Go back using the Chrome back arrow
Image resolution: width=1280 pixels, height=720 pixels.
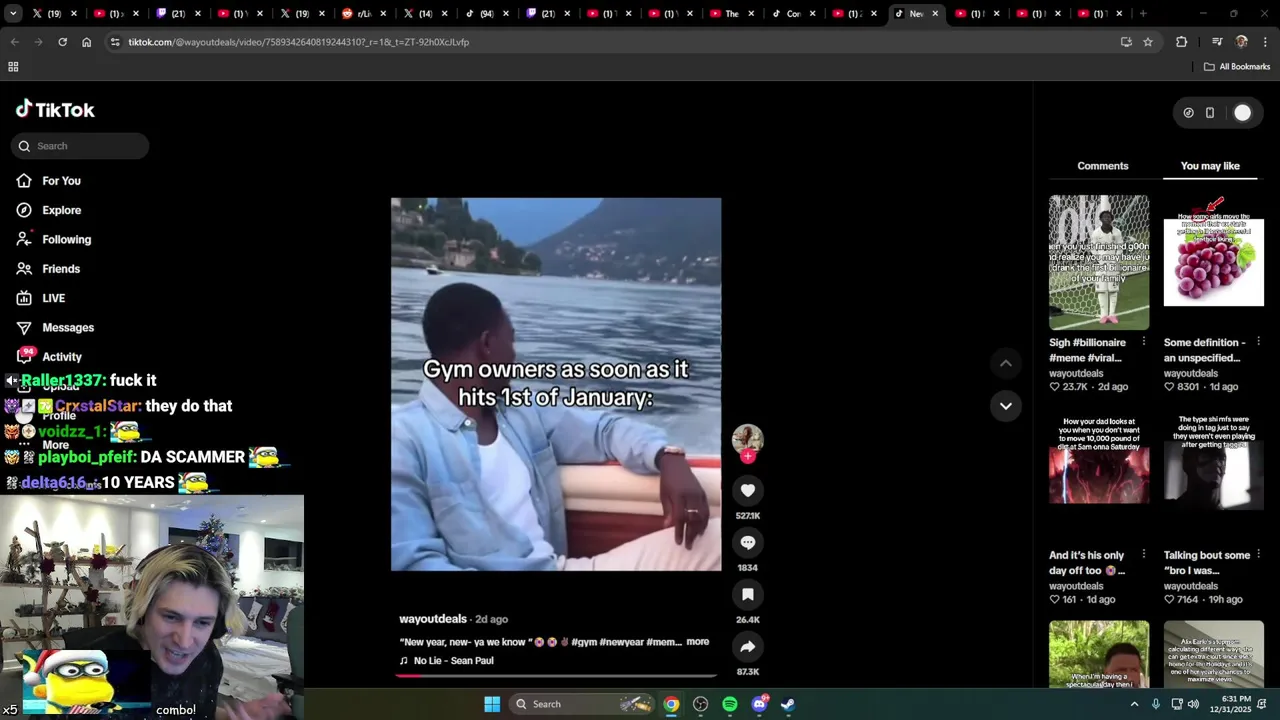click(14, 42)
